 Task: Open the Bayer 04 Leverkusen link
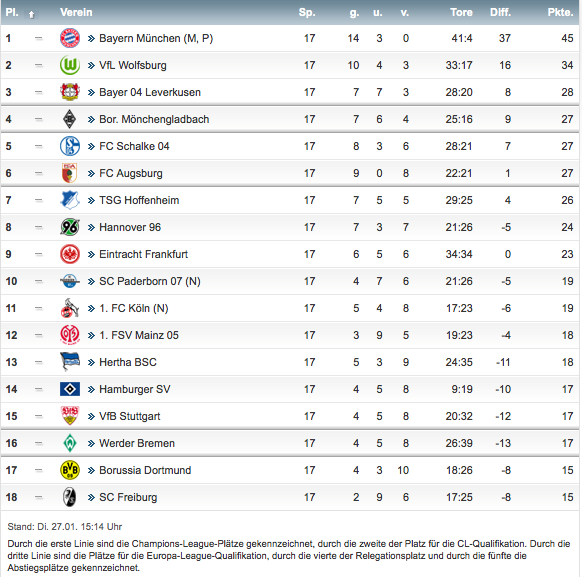(x=150, y=92)
